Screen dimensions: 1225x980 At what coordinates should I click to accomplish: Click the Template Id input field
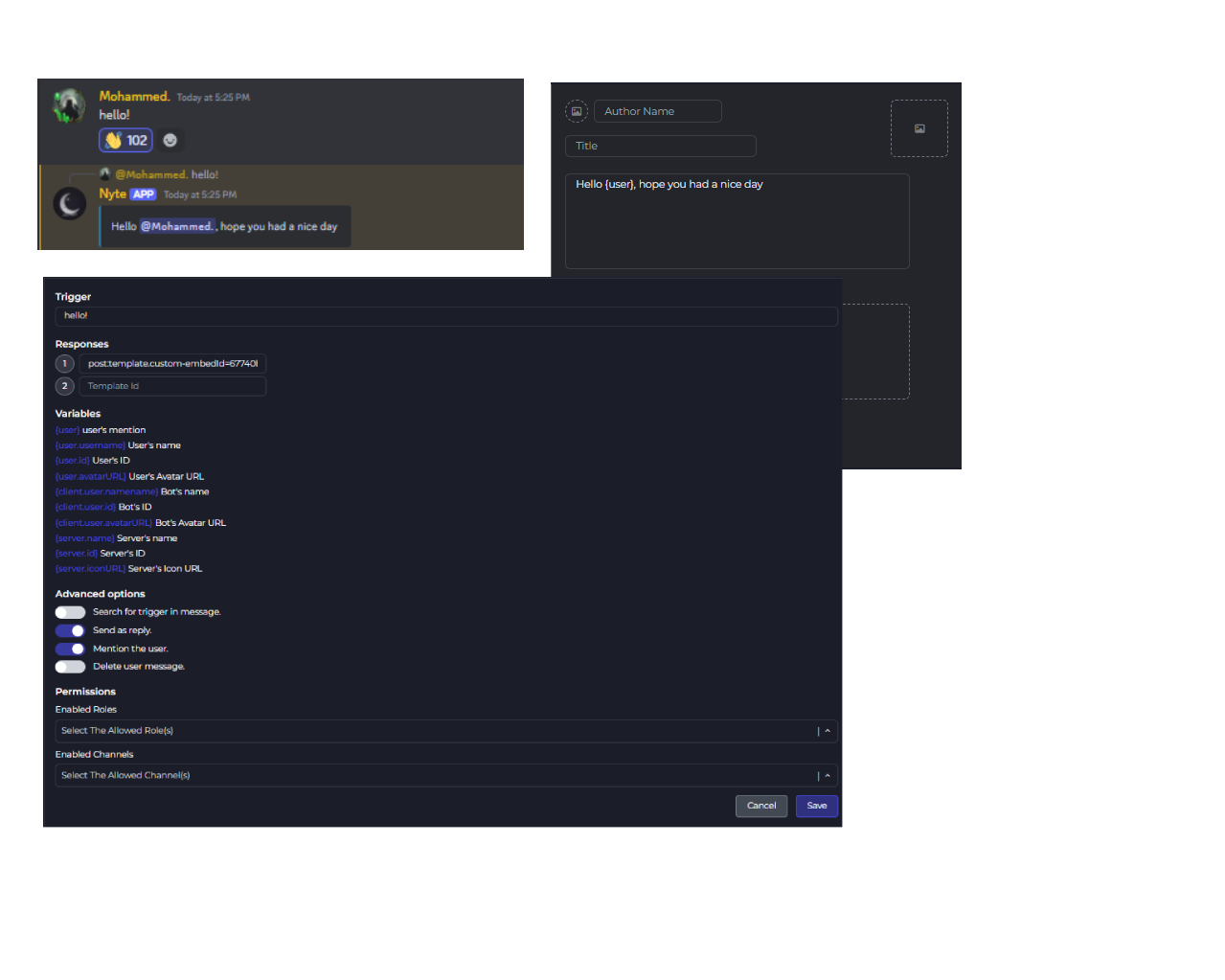click(172, 385)
